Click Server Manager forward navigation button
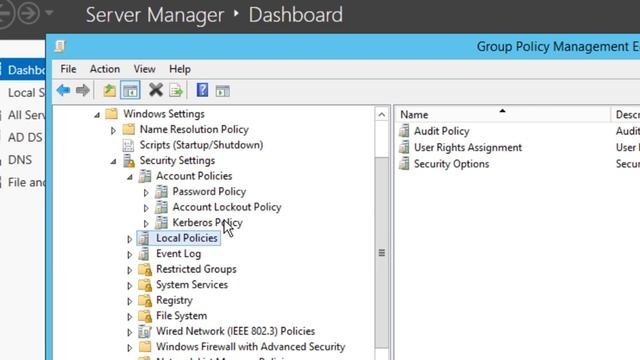The width and height of the screenshot is (640, 360). [29, 13]
